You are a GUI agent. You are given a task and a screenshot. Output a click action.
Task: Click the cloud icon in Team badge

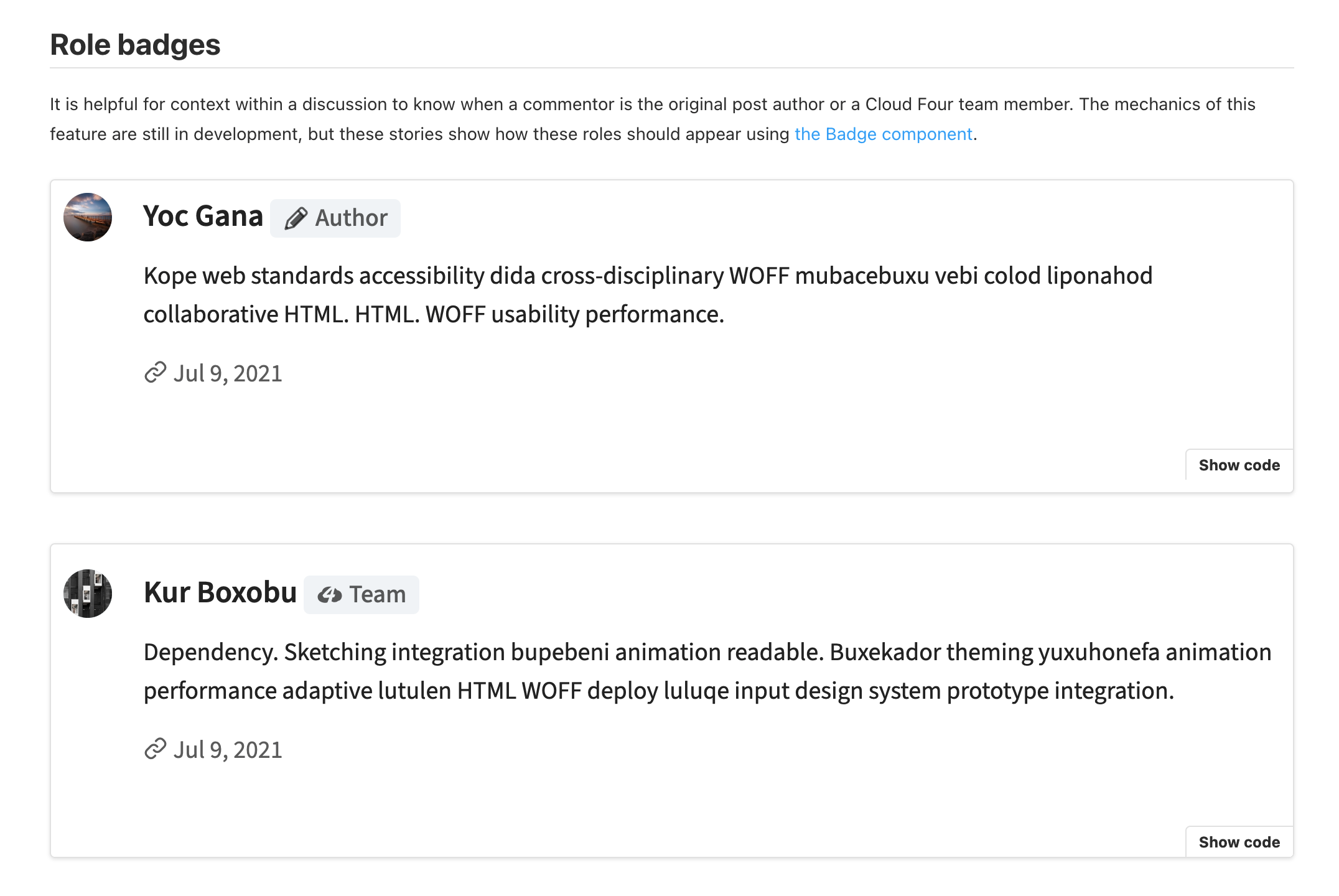coord(329,595)
